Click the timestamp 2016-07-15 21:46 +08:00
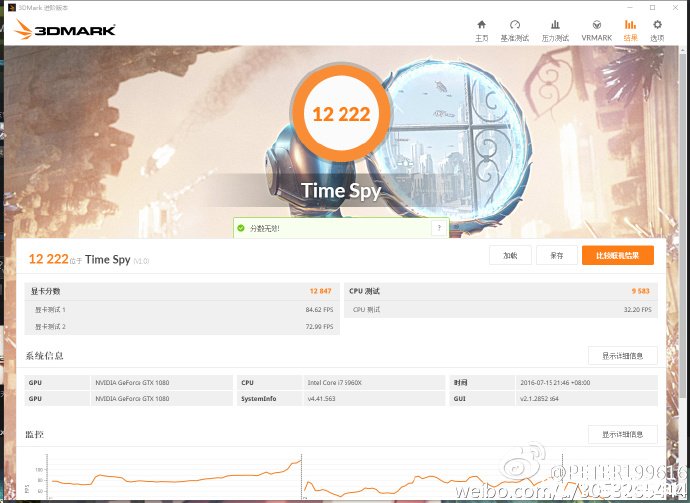The width and height of the screenshot is (690, 503). pyautogui.click(x=555, y=382)
